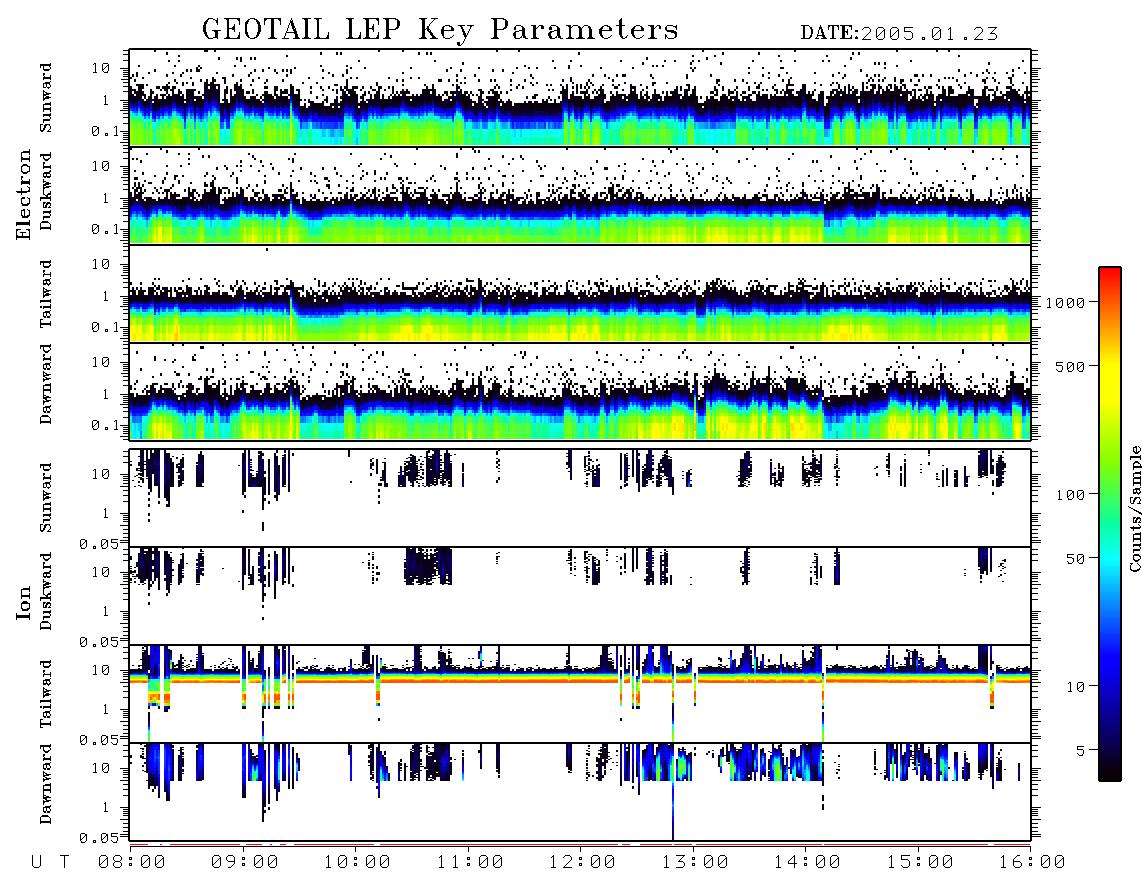1142x880 pixels.
Task: Click the 12:00 time axis label
Action: [582, 862]
